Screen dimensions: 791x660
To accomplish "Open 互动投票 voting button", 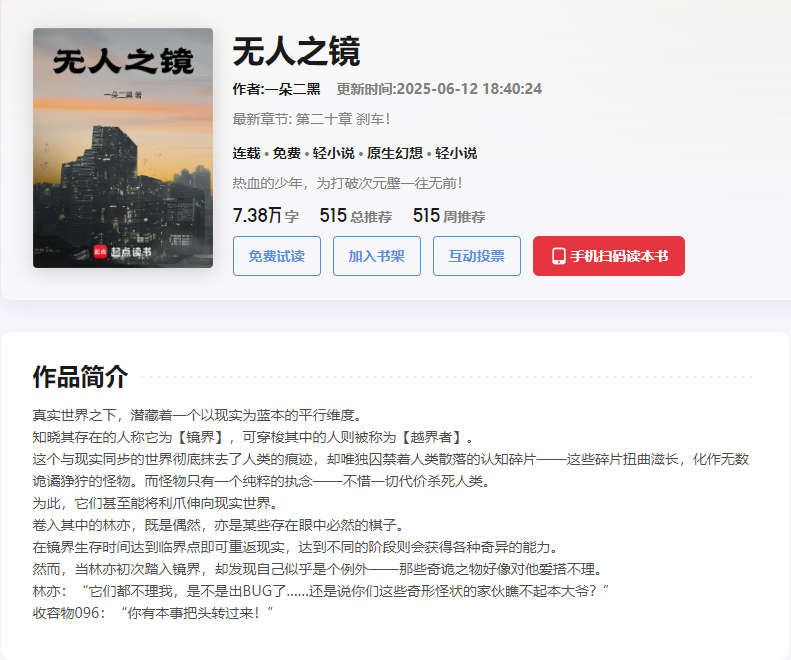I will coord(476,256).
